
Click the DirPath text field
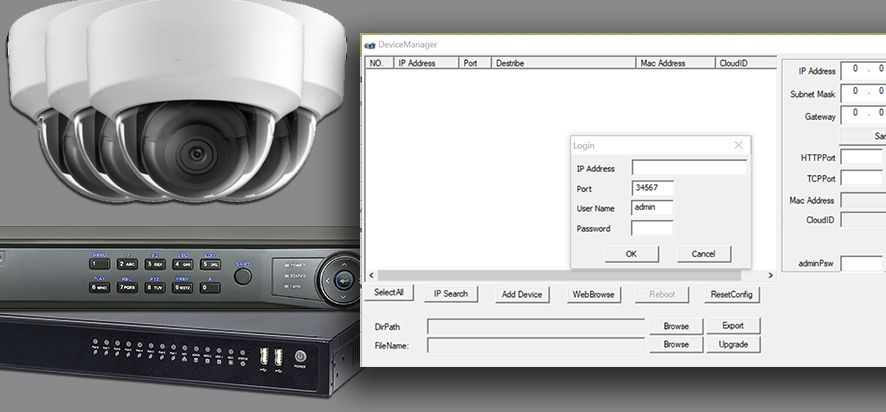tap(536, 327)
